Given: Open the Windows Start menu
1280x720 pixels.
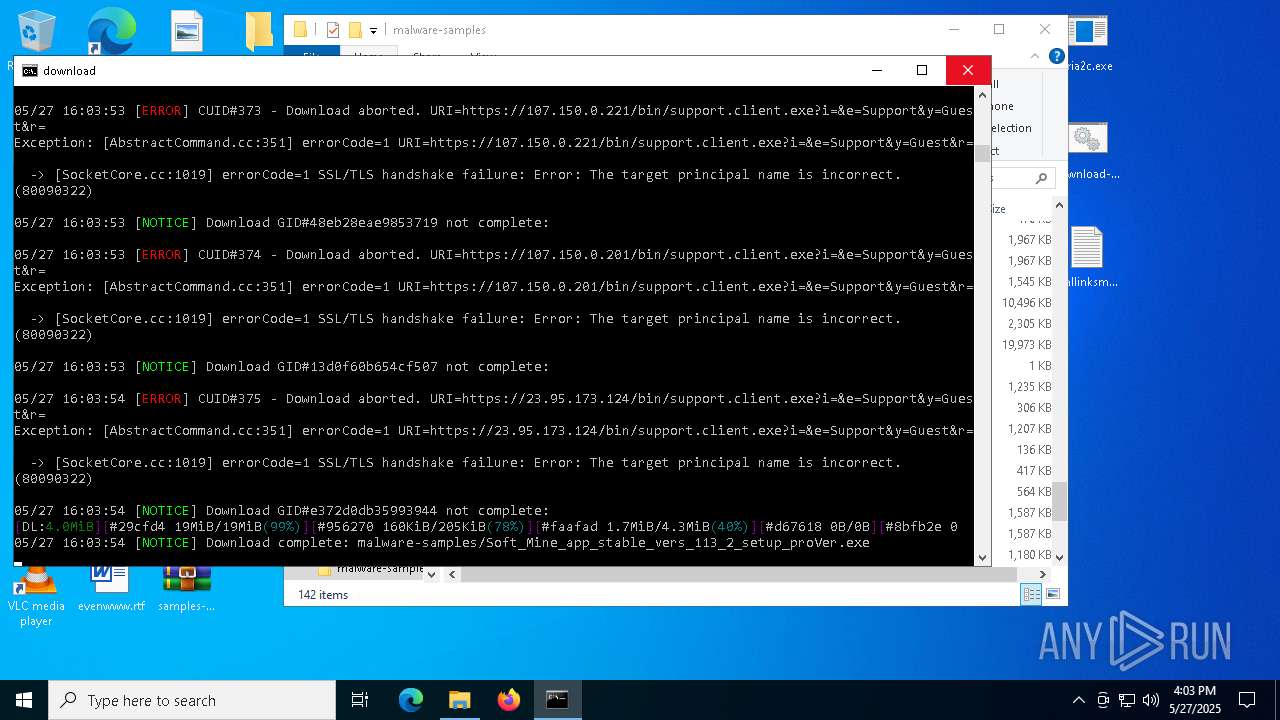Looking at the screenshot, I should tap(24, 700).
